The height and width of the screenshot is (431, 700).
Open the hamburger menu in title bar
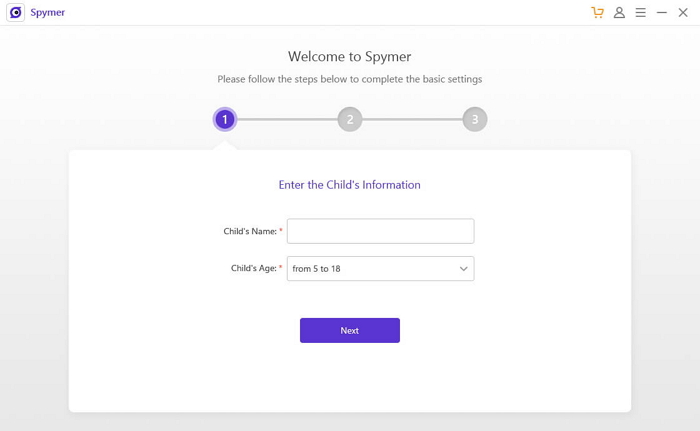coord(640,13)
